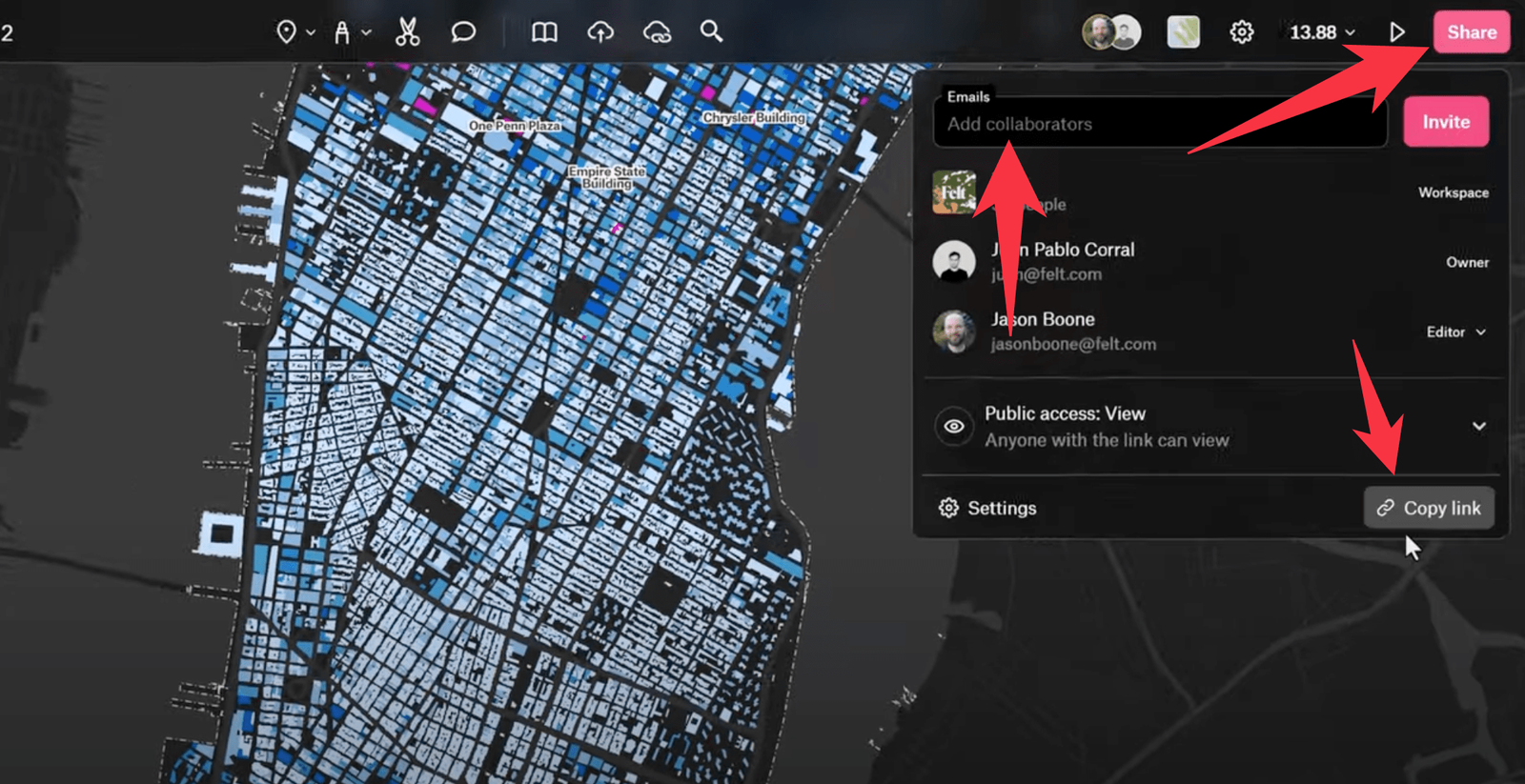
Task: Open the basemap thumbnail picker
Action: coord(1183,32)
